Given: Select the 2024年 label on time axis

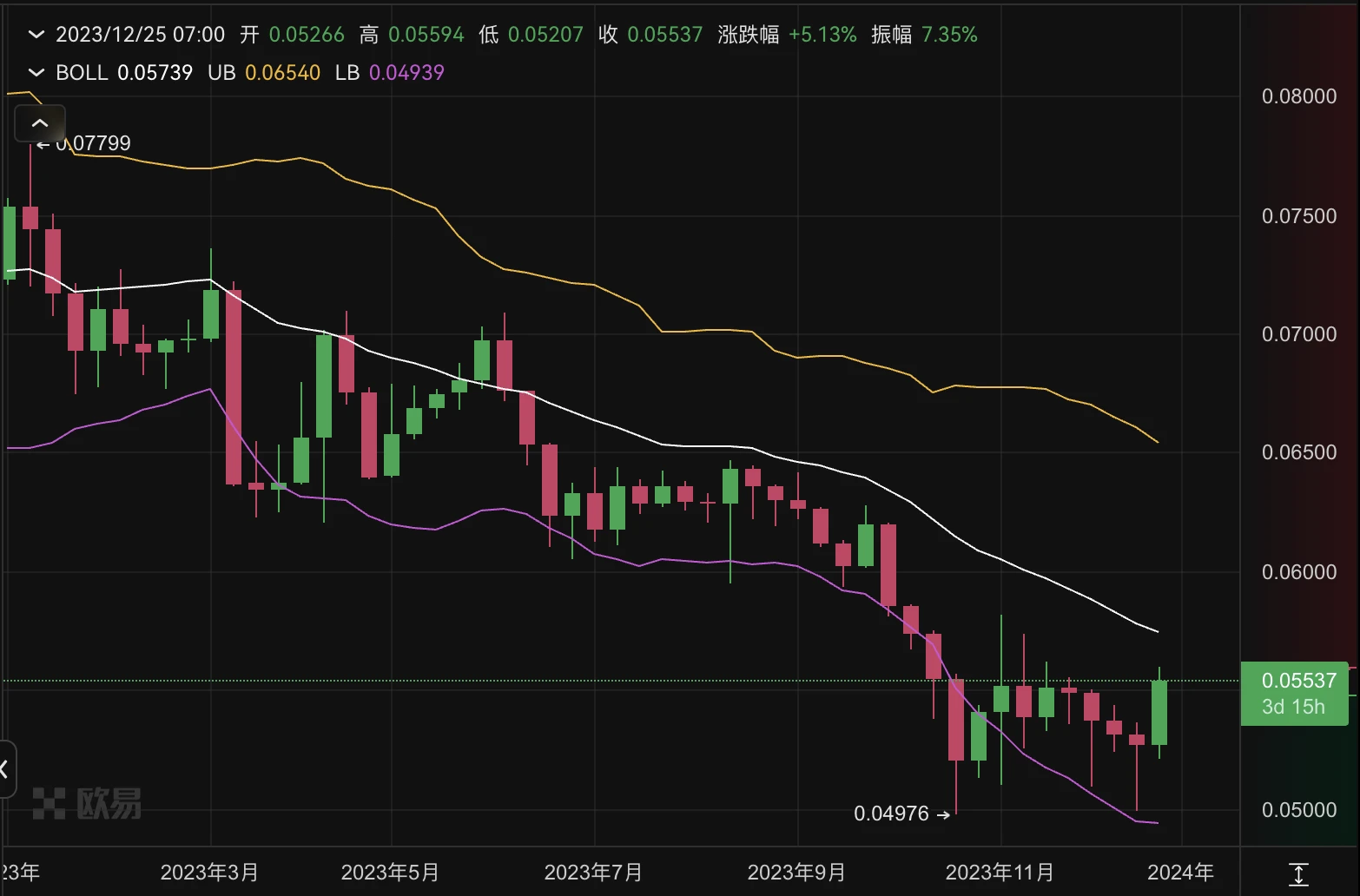Looking at the screenshot, I should 1180,873.
